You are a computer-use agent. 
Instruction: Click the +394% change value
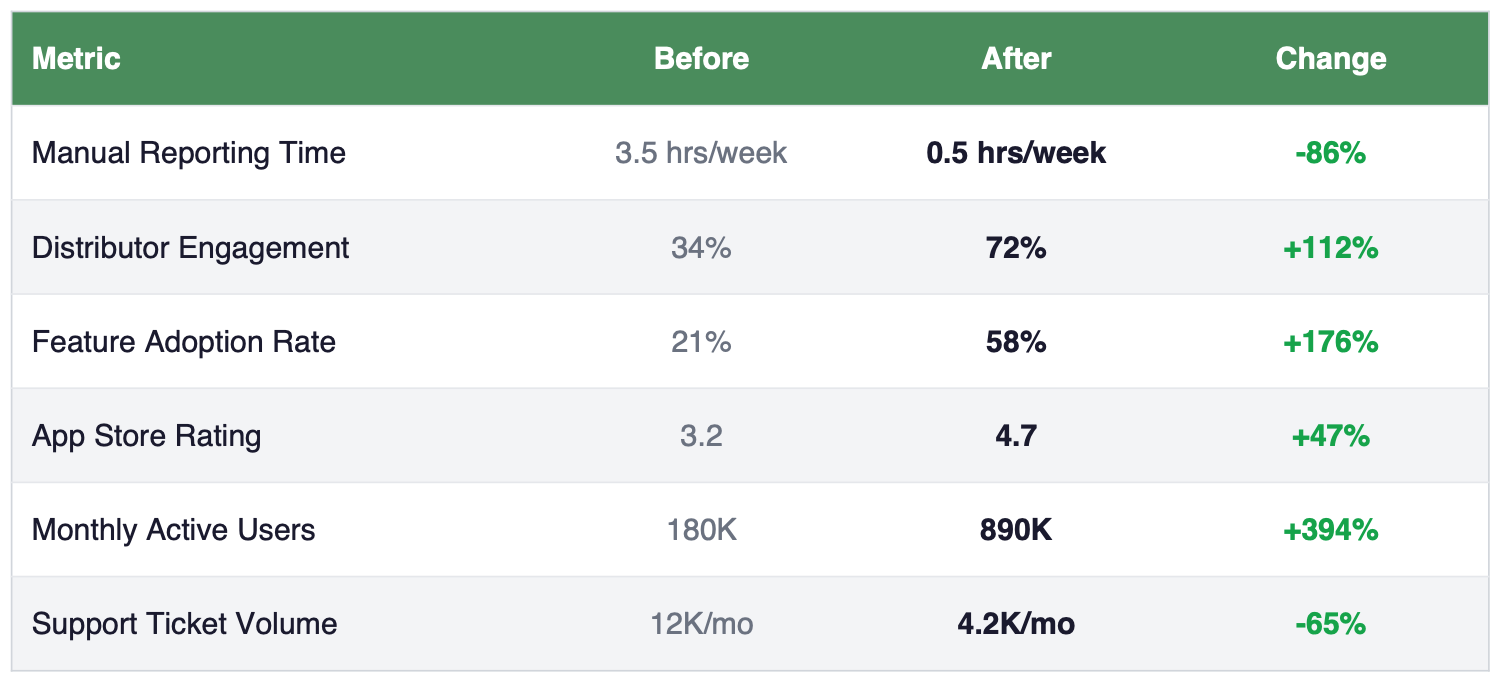pos(1330,530)
